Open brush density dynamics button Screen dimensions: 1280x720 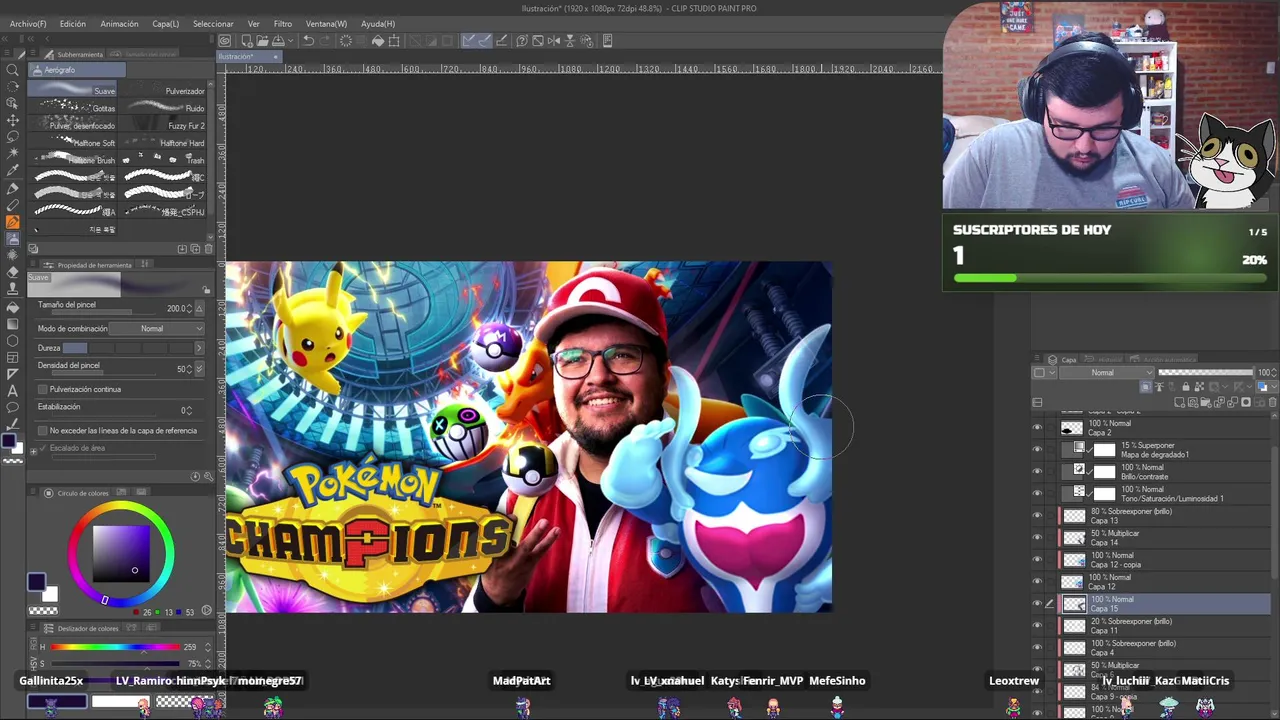tap(199, 369)
